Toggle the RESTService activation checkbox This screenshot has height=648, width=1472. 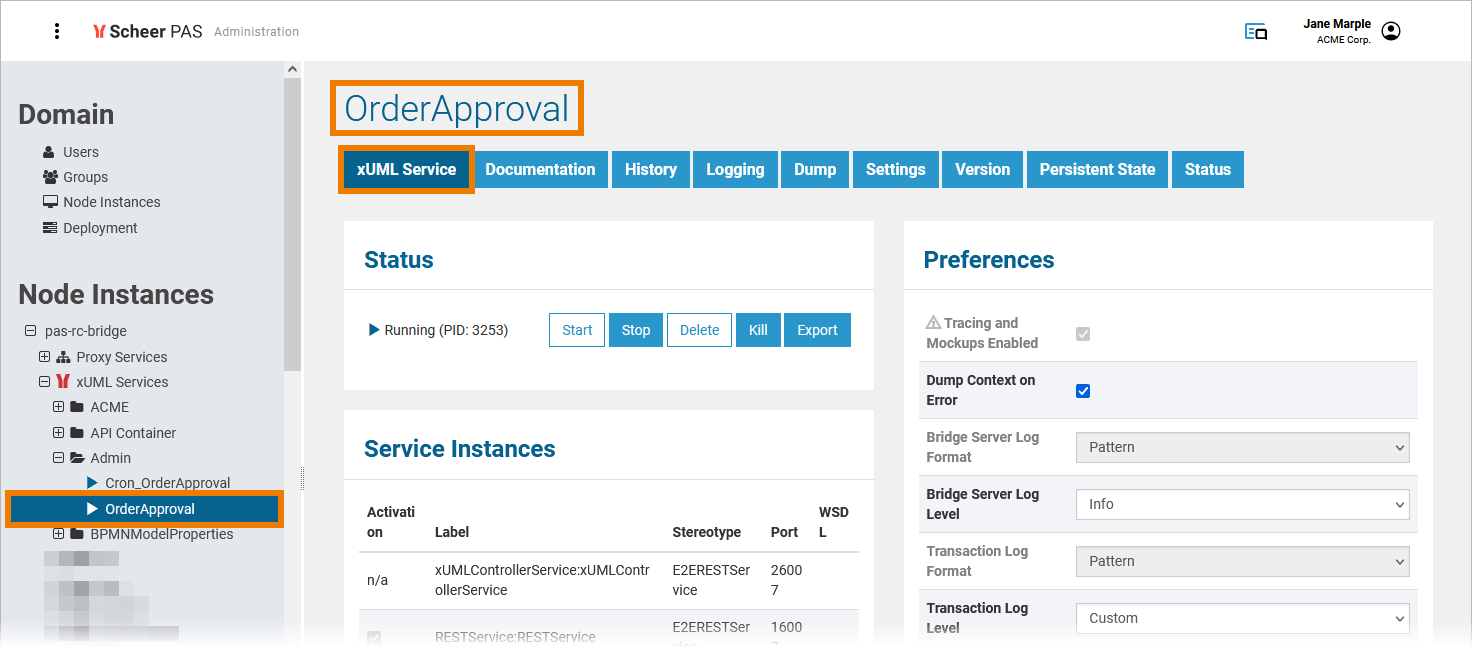tap(374, 637)
